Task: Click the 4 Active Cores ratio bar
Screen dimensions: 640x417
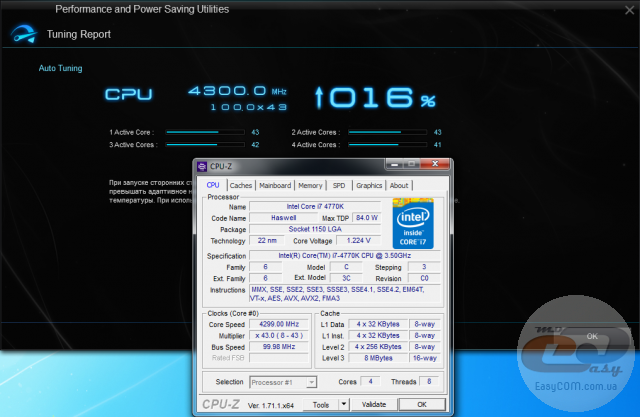Action: pyautogui.click(x=387, y=144)
